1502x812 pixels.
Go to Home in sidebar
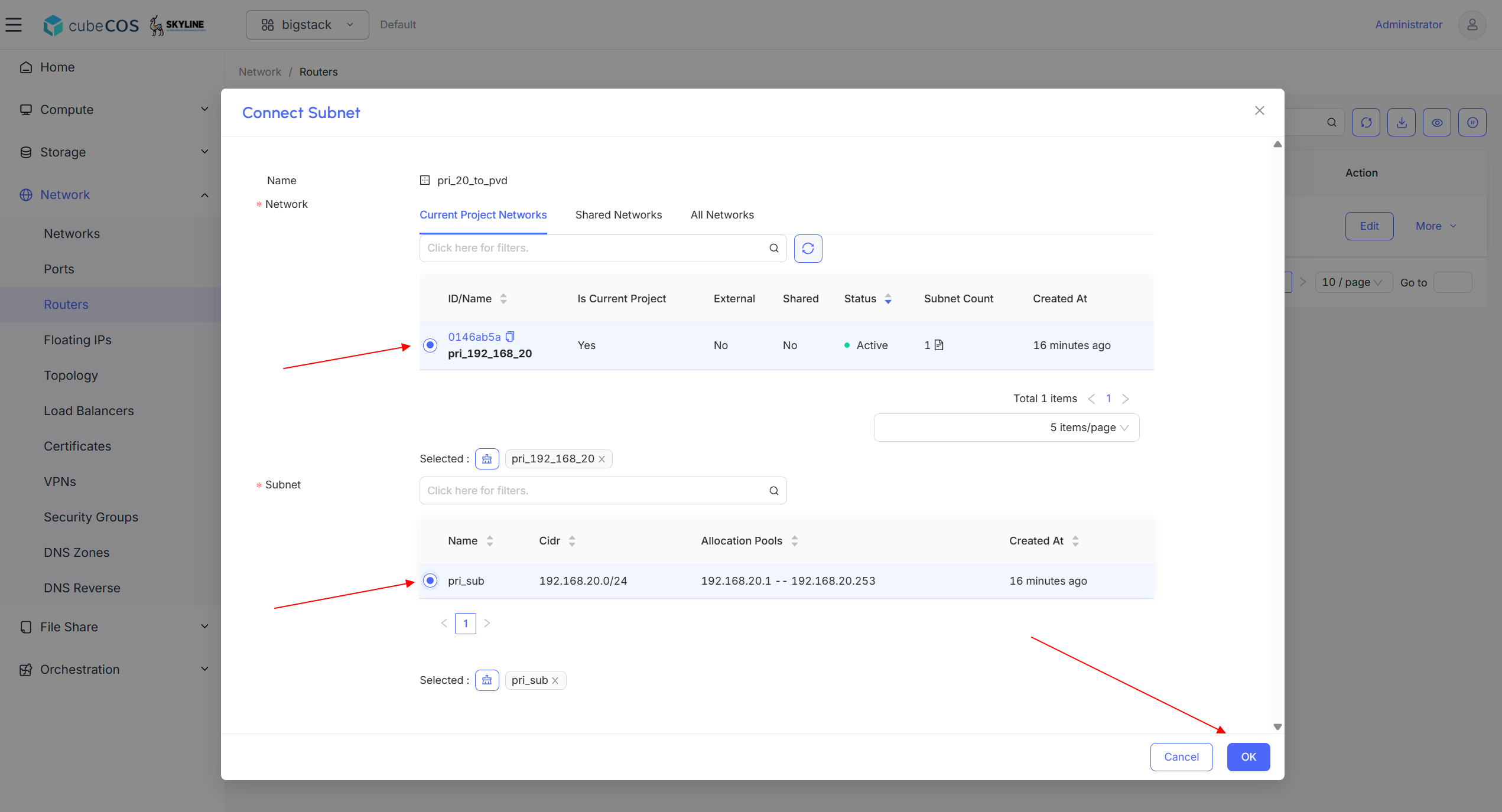[x=57, y=67]
